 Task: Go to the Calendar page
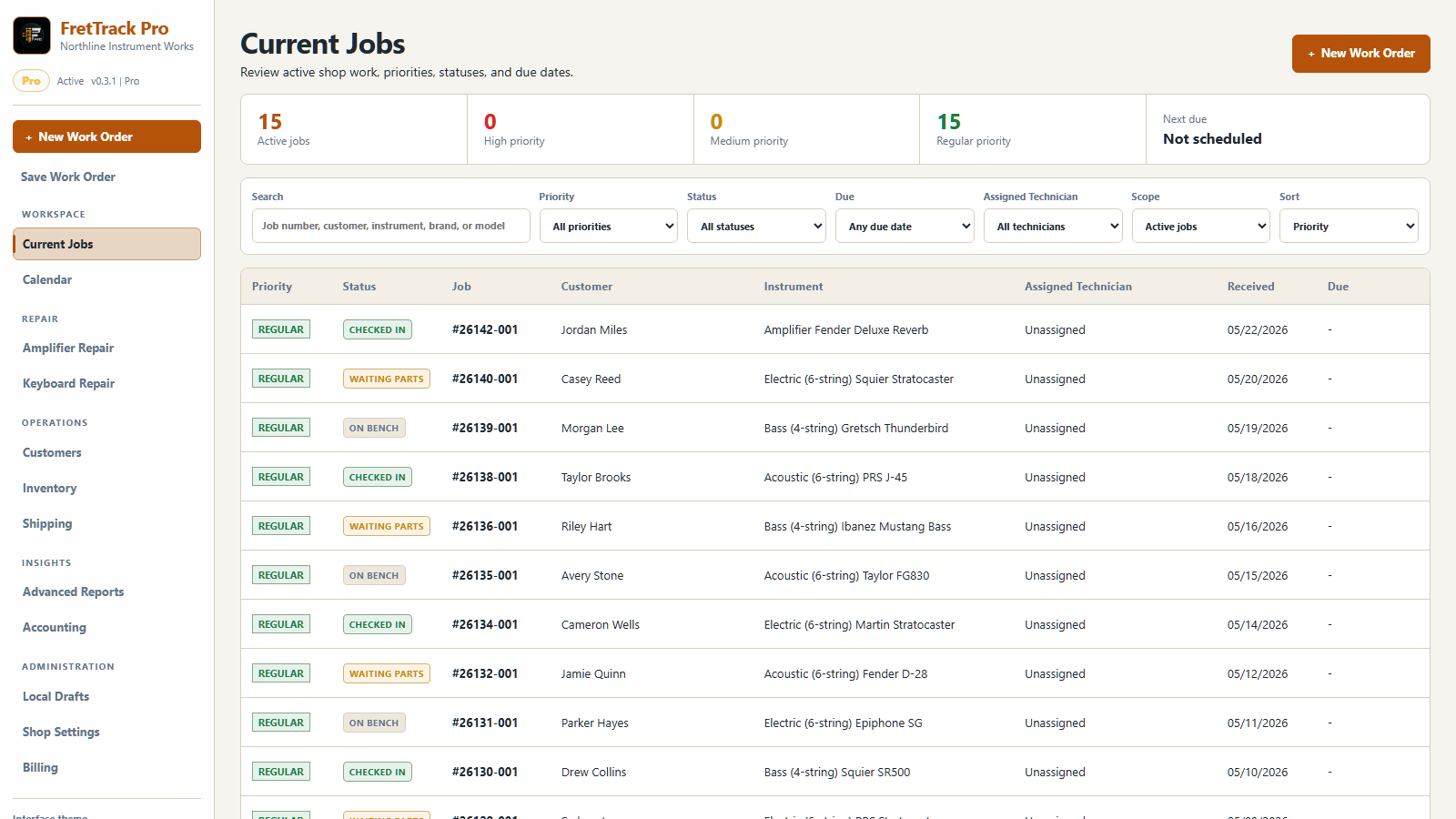47,279
